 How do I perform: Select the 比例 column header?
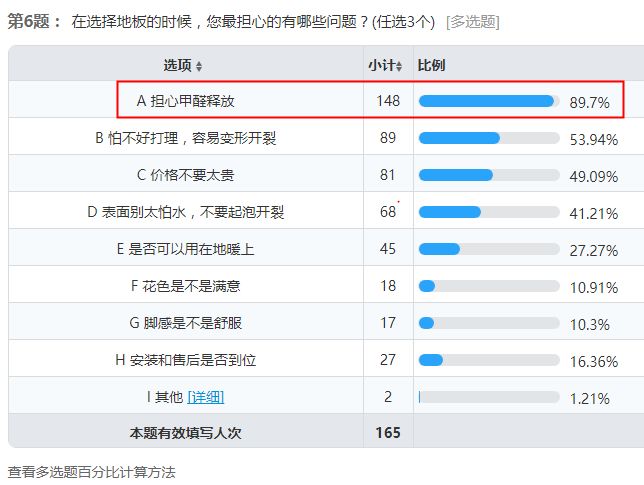[x=431, y=65]
